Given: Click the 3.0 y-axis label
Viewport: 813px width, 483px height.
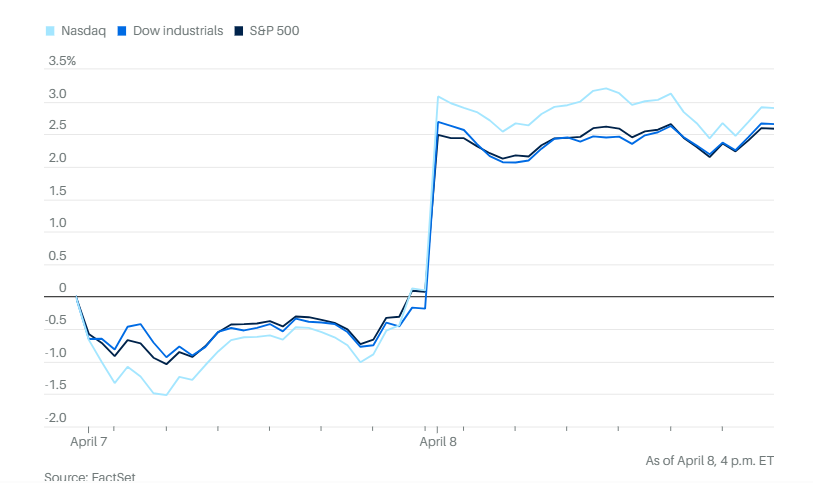Looking at the screenshot, I should 57,94.
